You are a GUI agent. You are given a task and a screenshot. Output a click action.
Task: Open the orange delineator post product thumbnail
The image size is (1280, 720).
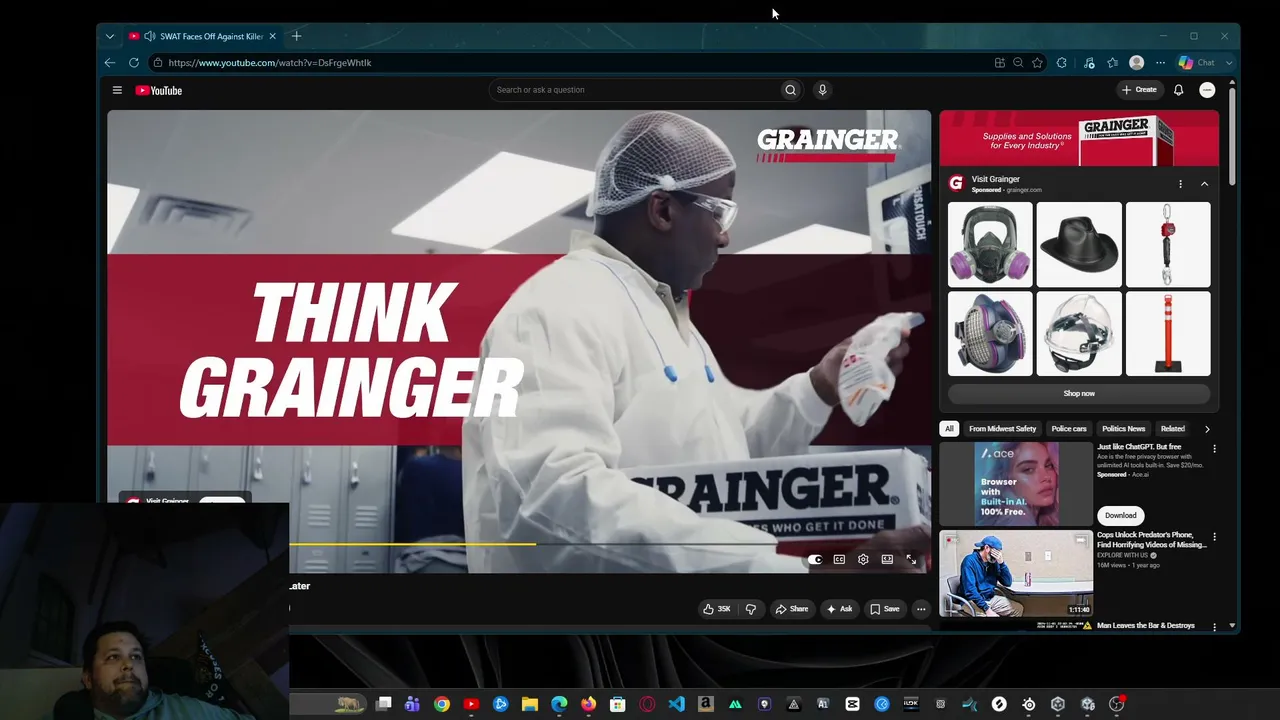1168,334
